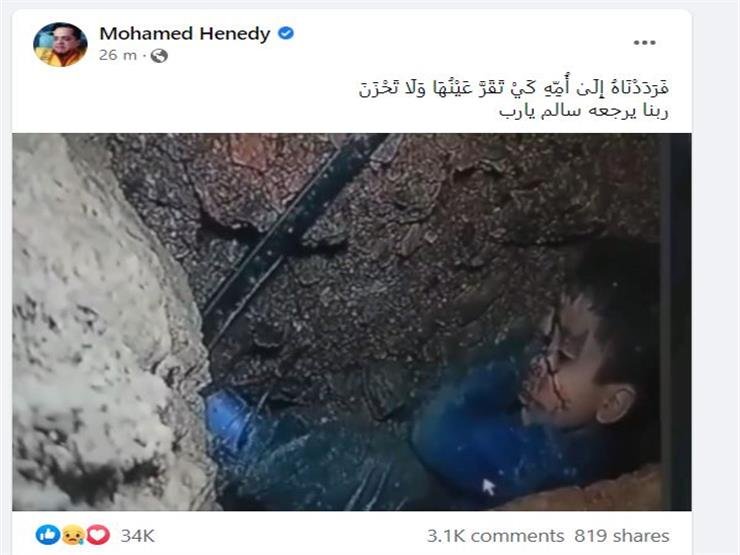Click the blue verified badge

(286, 34)
